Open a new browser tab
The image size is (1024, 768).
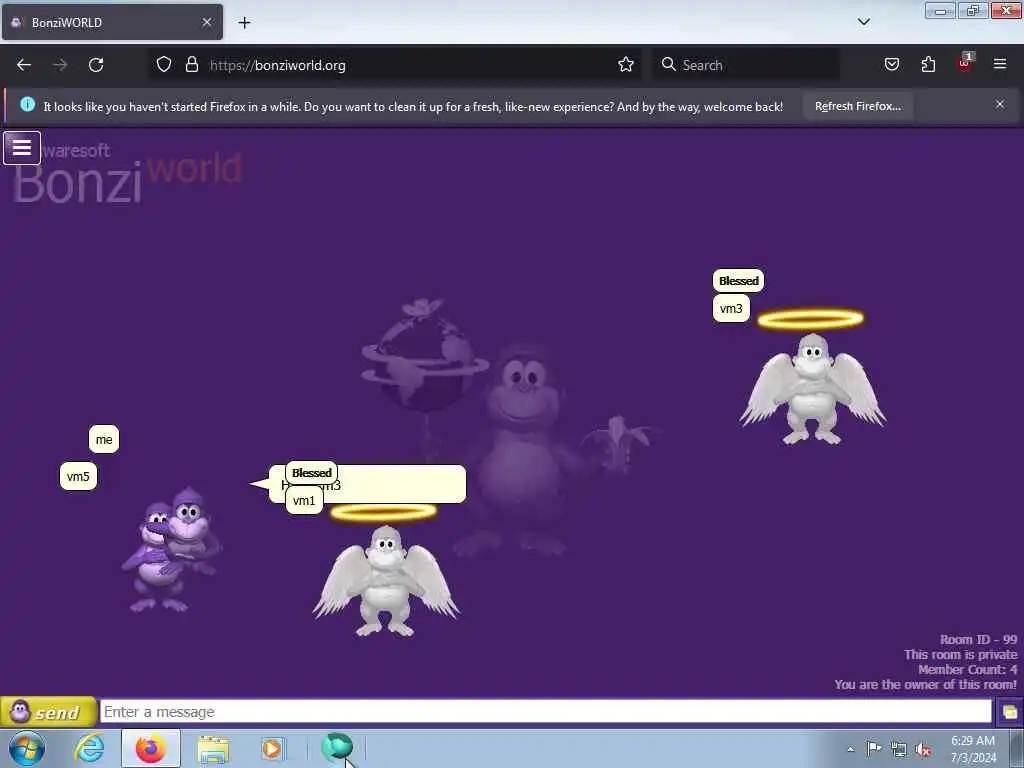244,23
